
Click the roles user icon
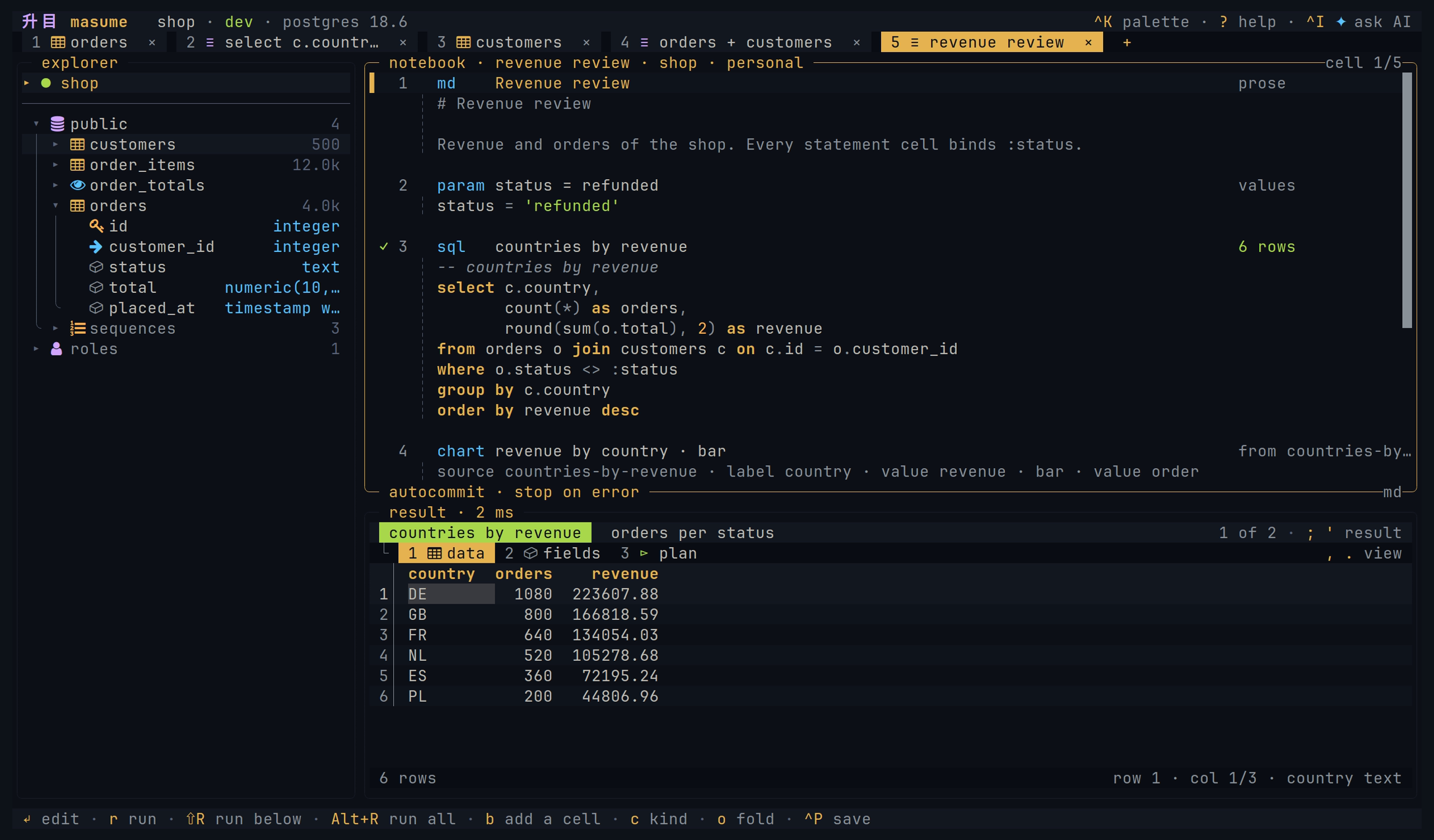point(57,349)
